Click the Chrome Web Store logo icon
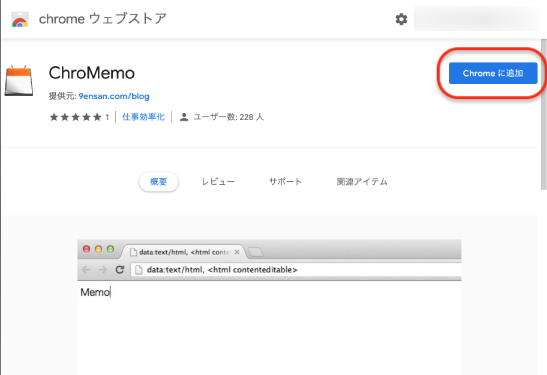This screenshot has height=375, width=547. pos(20,19)
